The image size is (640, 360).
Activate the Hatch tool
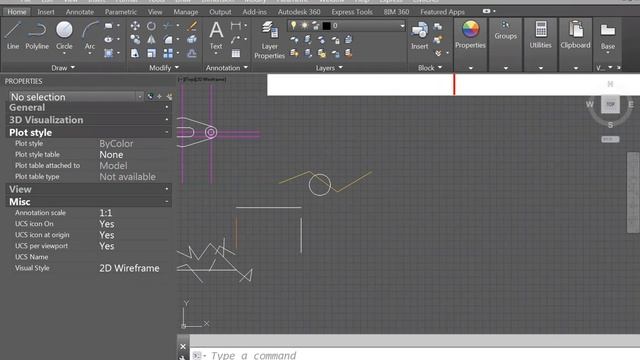click(109, 53)
